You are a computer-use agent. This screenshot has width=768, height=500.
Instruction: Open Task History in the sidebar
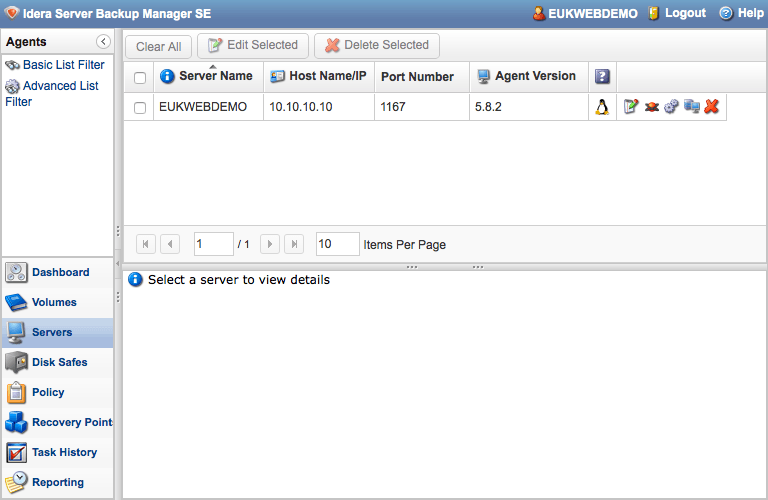point(64,452)
